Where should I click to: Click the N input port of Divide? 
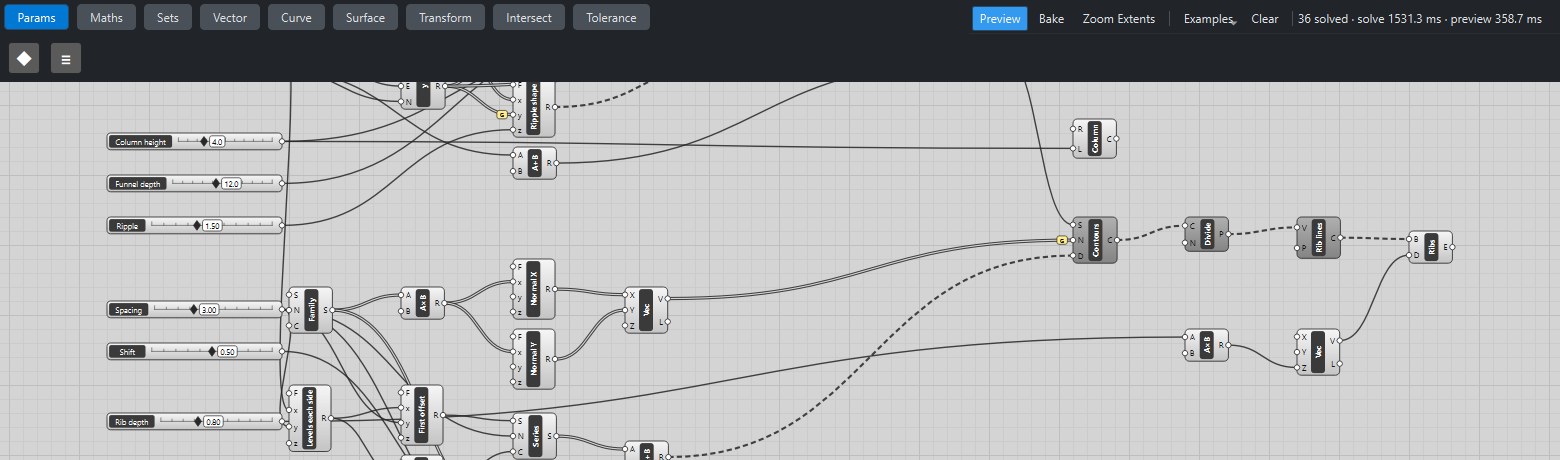[1185, 243]
